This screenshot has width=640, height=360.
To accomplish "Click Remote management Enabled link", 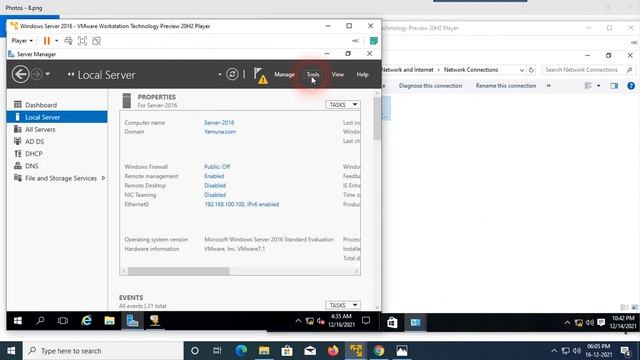I will (x=214, y=176).
